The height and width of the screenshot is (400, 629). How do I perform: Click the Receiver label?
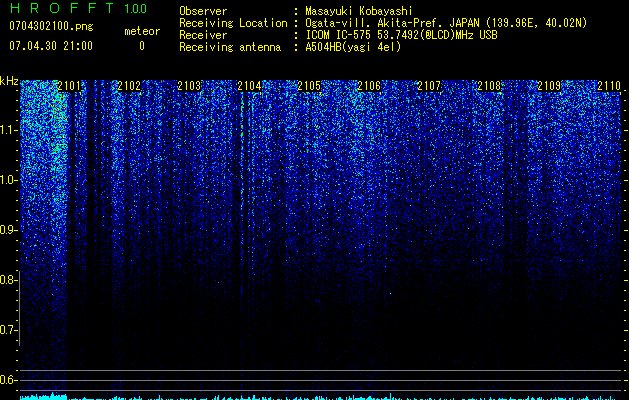pos(203,35)
